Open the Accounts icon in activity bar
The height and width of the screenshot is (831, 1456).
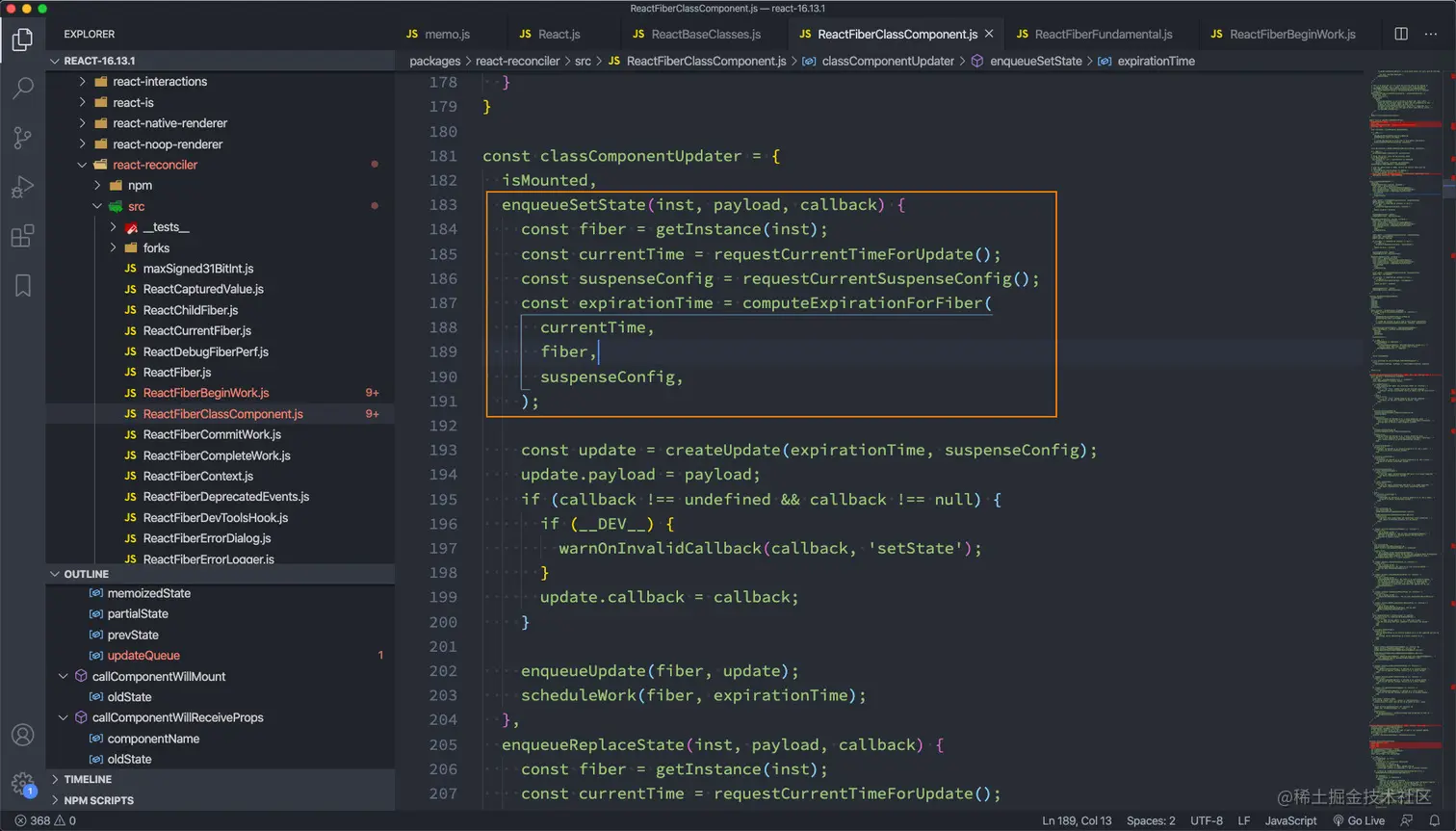click(x=22, y=735)
